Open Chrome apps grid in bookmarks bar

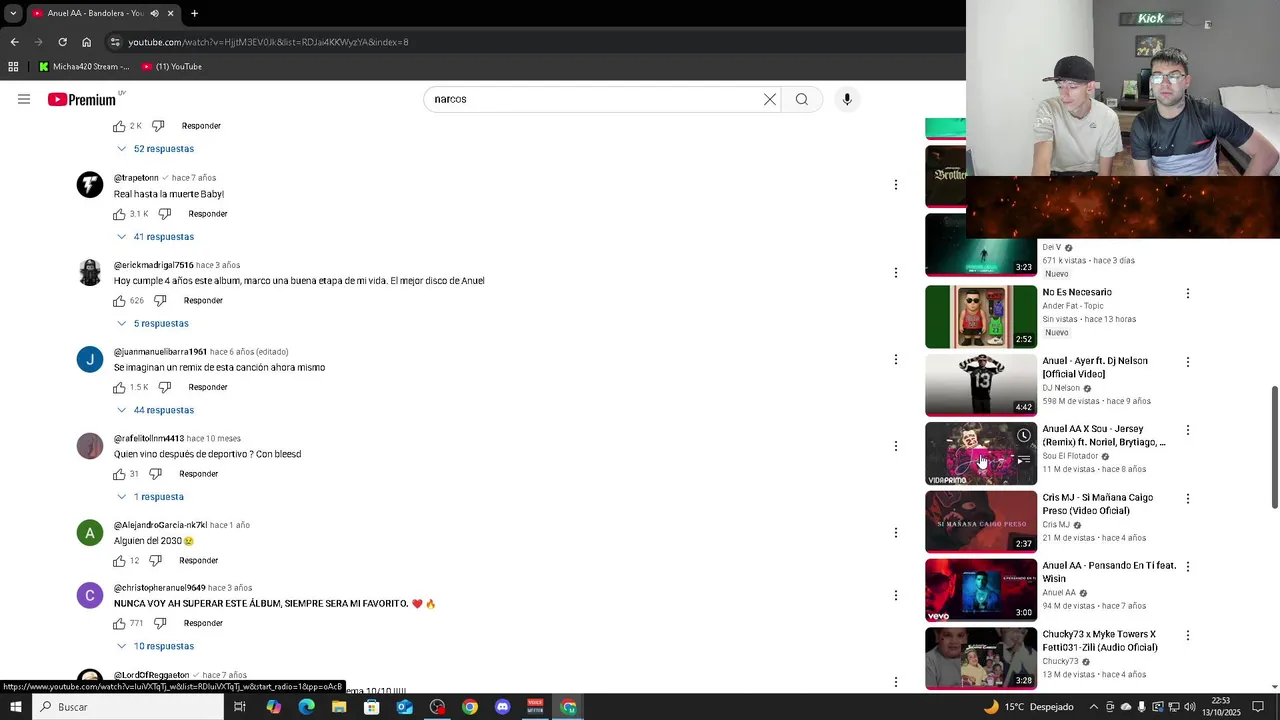click(13, 67)
